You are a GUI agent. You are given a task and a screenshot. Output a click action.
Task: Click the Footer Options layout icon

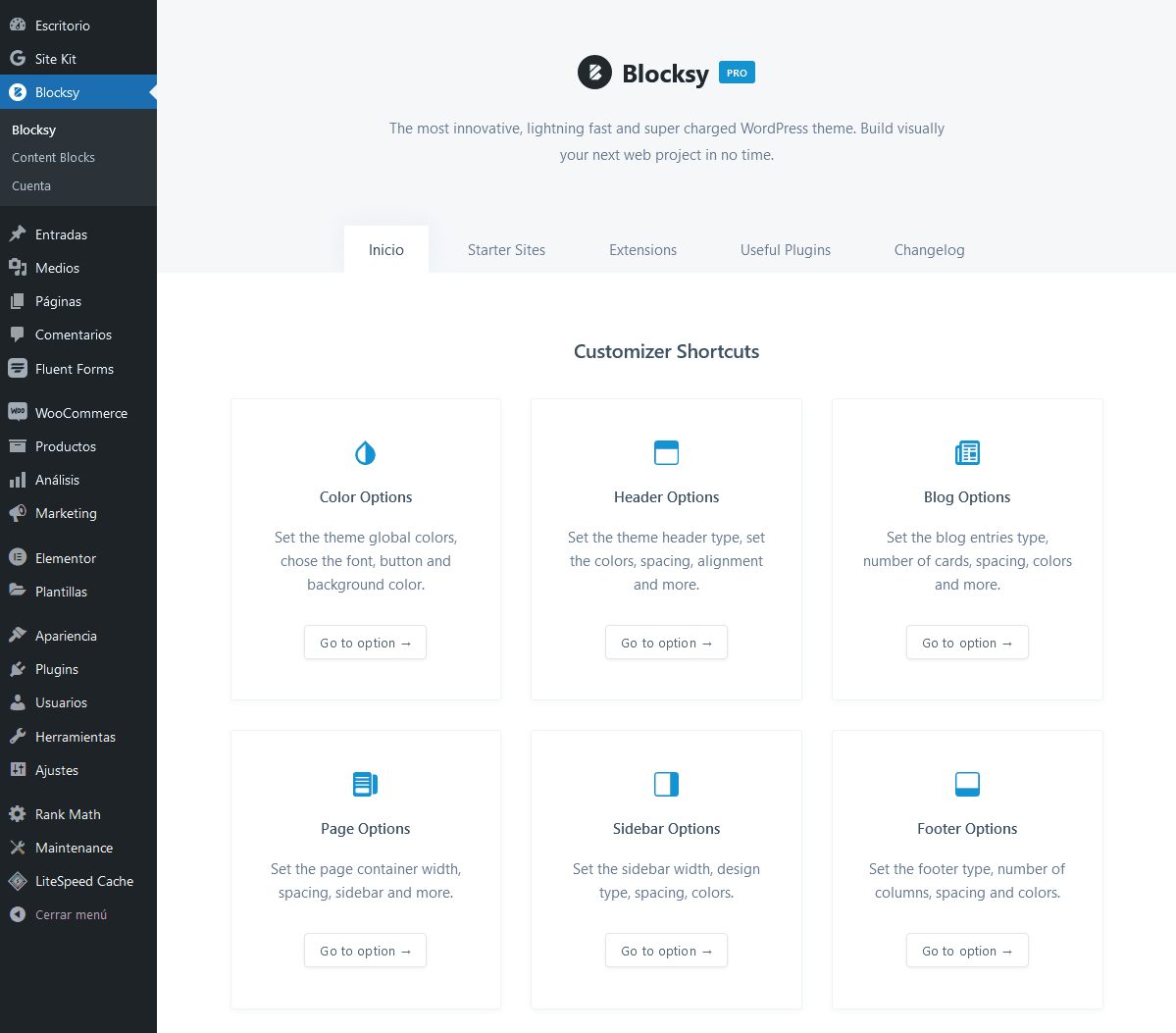[967, 784]
